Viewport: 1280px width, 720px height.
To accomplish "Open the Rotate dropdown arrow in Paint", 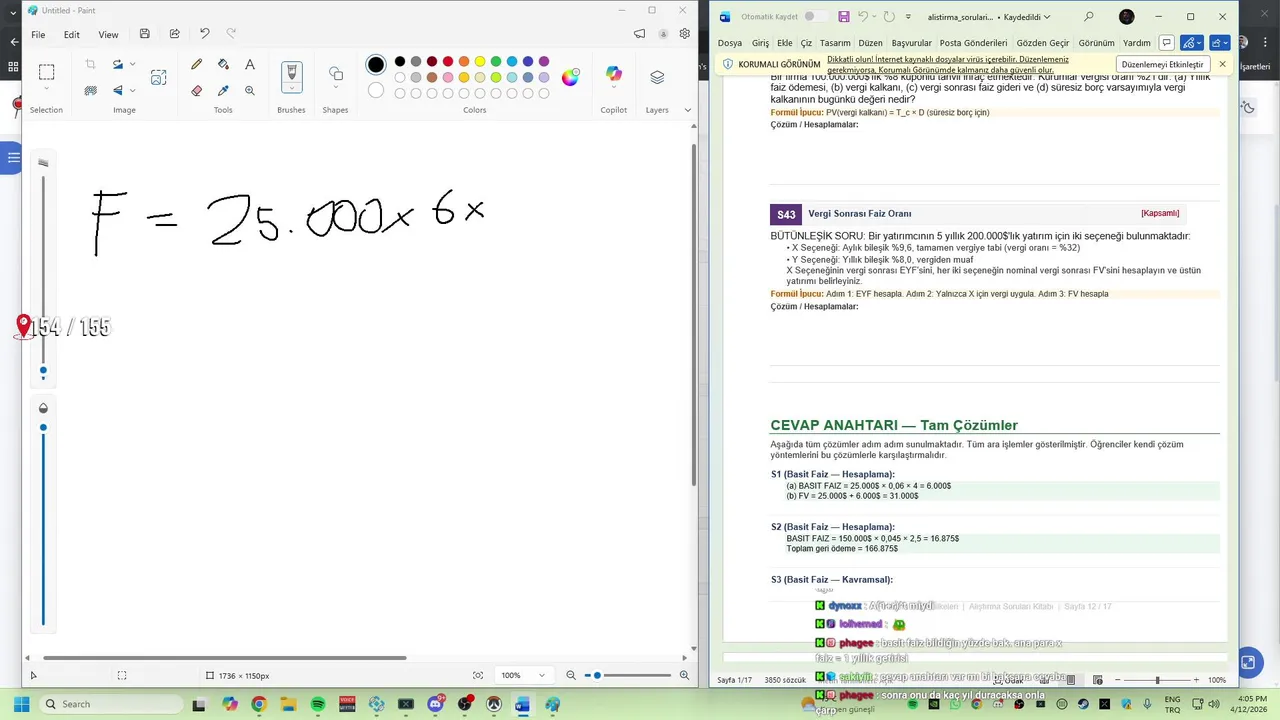I will pos(133,64).
